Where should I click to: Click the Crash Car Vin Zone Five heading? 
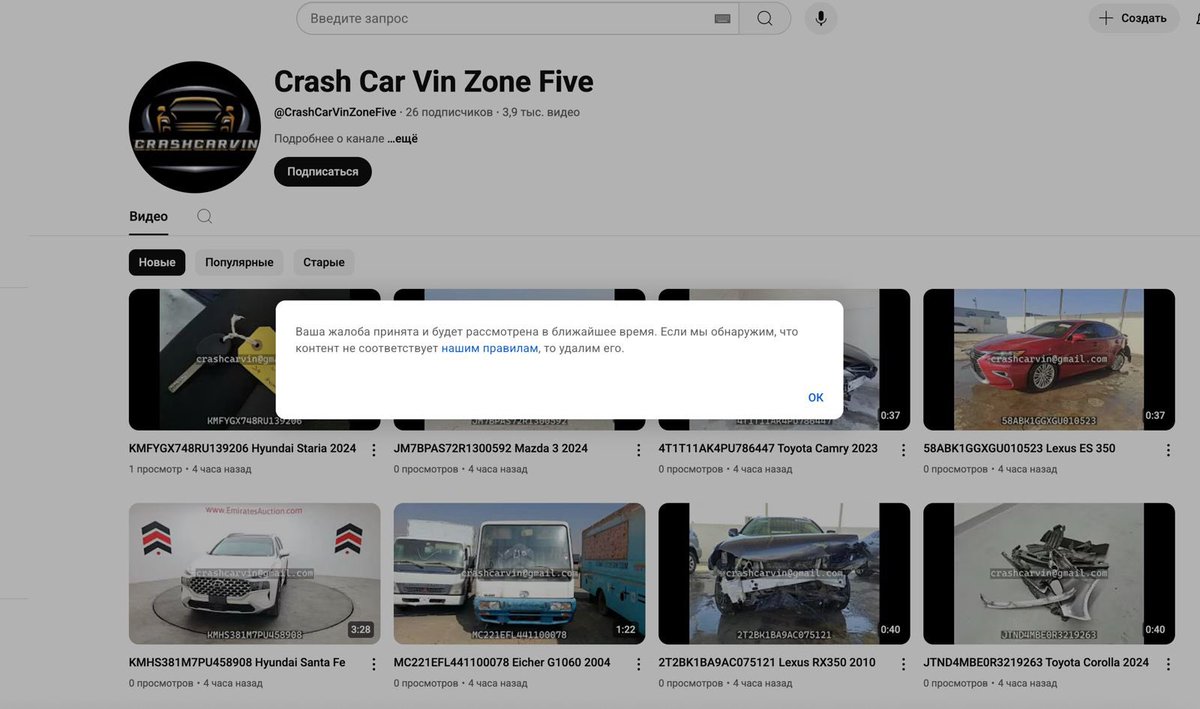(x=434, y=81)
